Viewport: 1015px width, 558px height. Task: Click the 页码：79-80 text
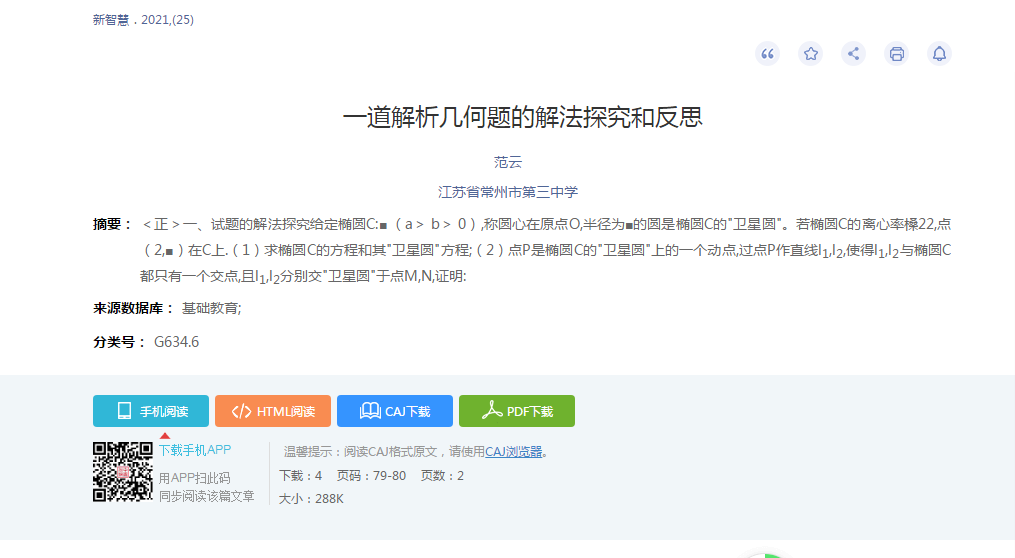(372, 476)
